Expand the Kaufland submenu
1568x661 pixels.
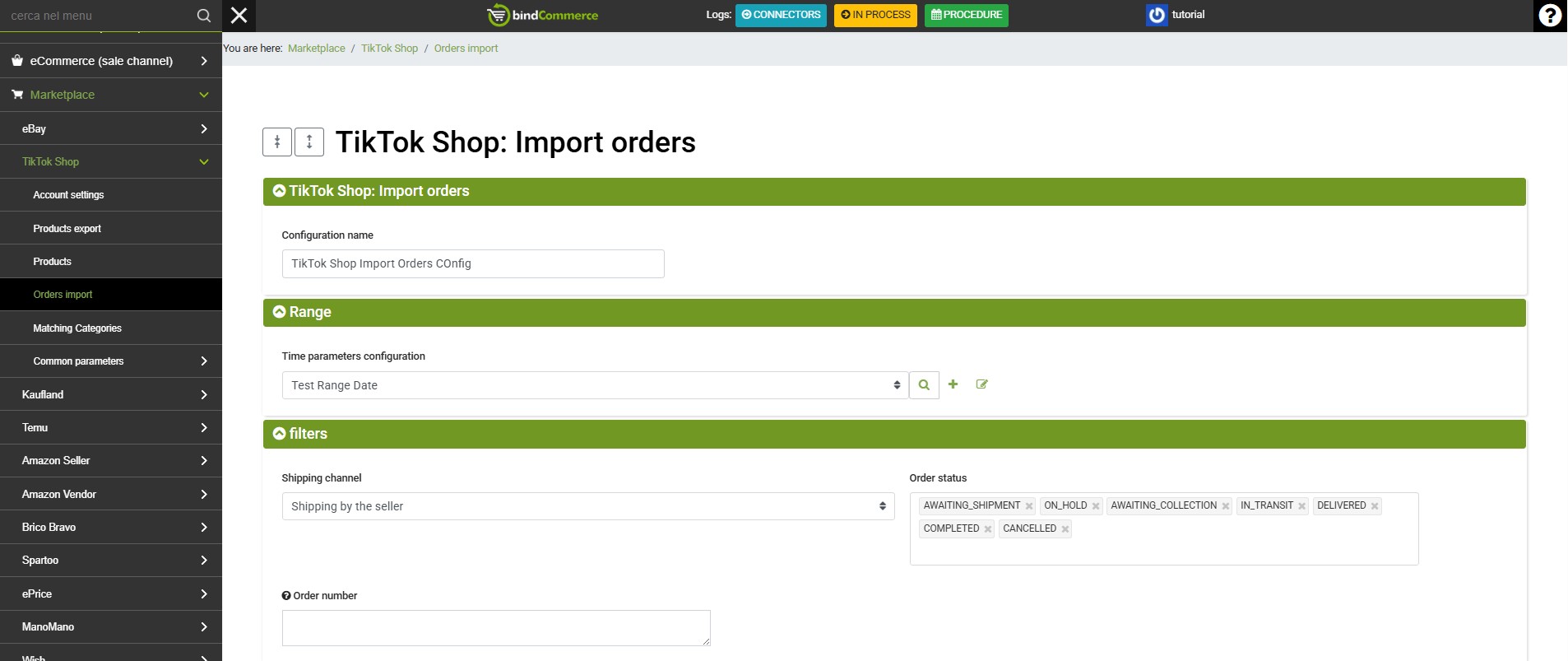click(111, 394)
